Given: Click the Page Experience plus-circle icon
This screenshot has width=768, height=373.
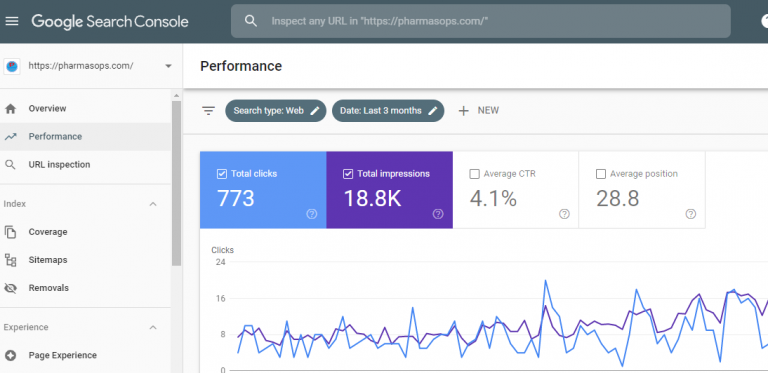Looking at the screenshot, I should (x=10, y=355).
